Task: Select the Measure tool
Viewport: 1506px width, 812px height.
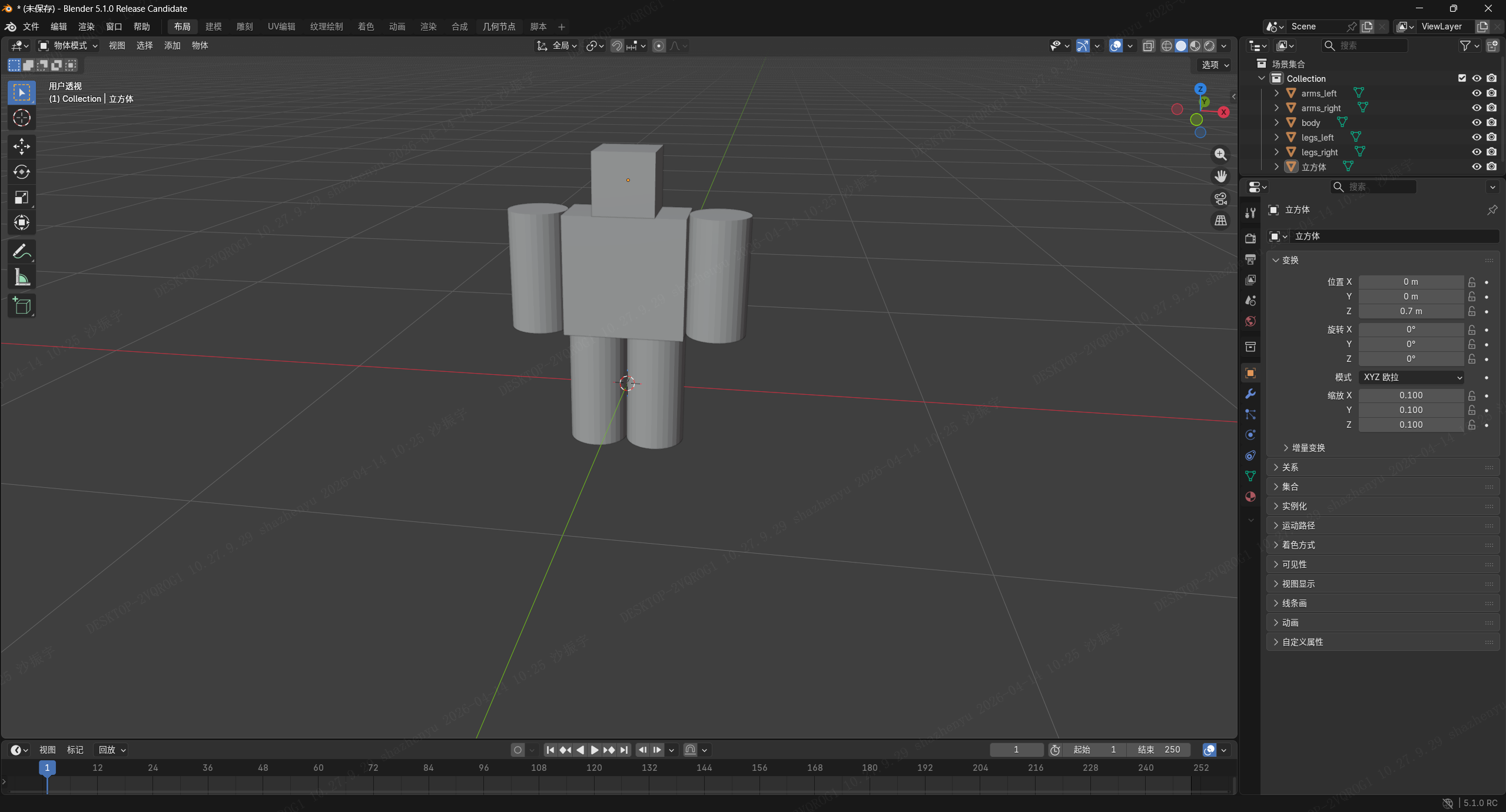Action: pyautogui.click(x=22, y=277)
